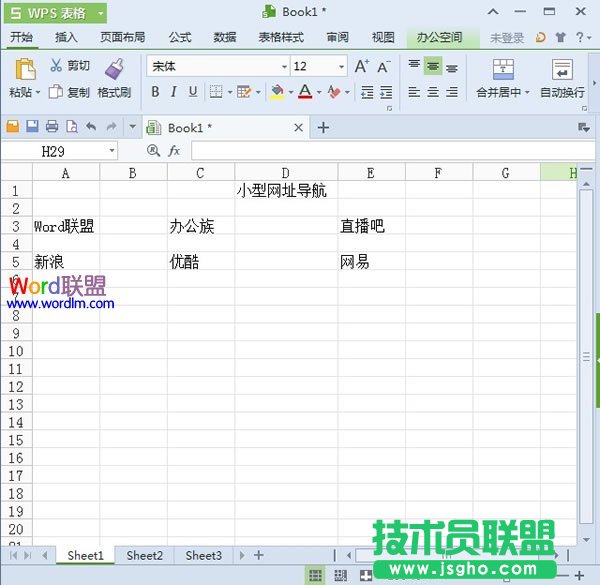Click the clear formatting eraser icon
The height and width of the screenshot is (585, 600).
click(334, 92)
